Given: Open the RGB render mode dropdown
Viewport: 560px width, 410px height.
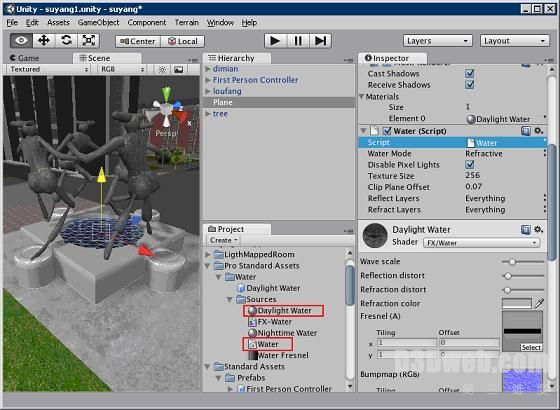Looking at the screenshot, I should pyautogui.click(x=122, y=69).
